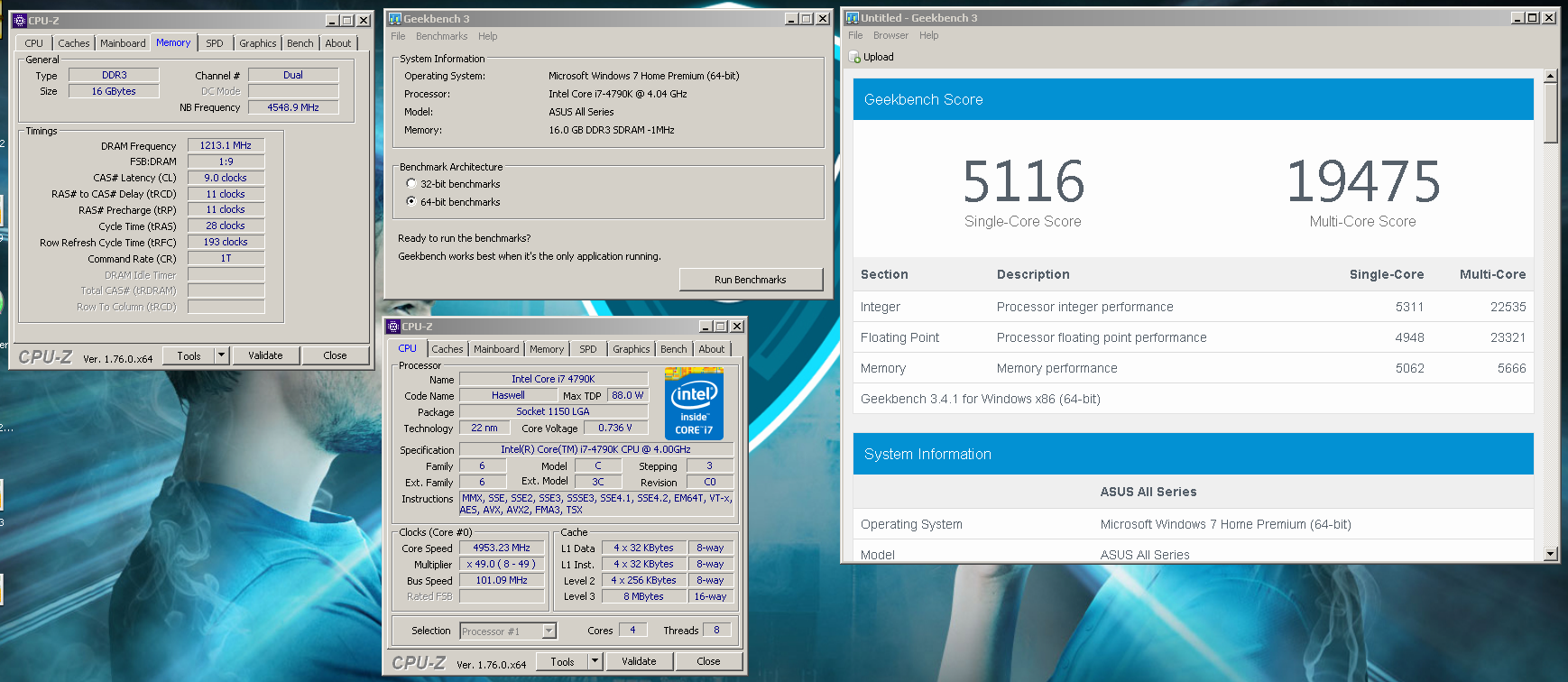1568x682 pixels.
Task: Click the Level 3 cache value 8 MBytes
Action: [643, 596]
